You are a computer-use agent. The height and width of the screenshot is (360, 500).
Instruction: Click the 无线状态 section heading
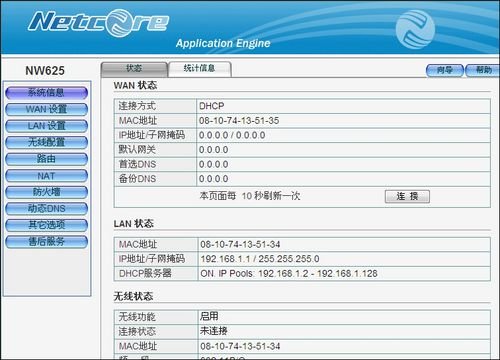pos(133,296)
